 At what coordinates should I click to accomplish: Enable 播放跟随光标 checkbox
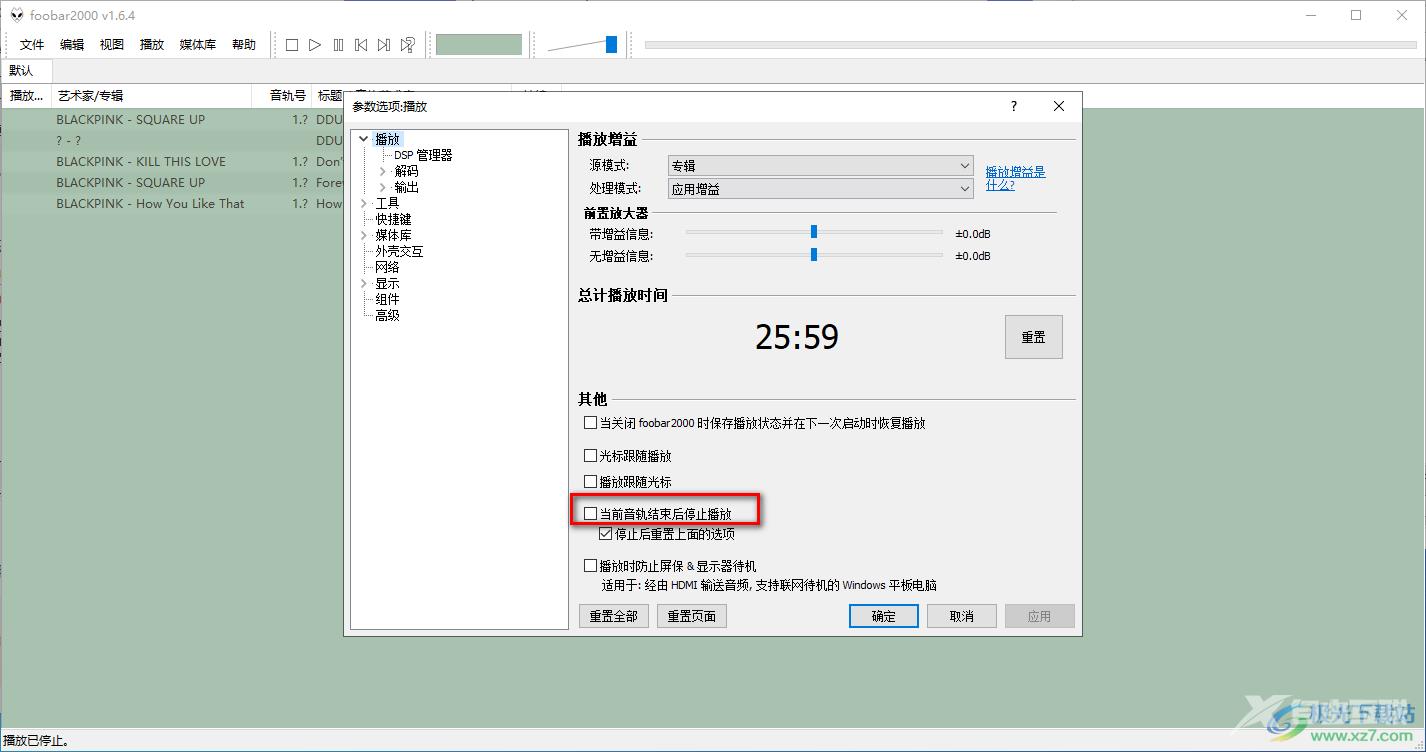pyautogui.click(x=590, y=482)
